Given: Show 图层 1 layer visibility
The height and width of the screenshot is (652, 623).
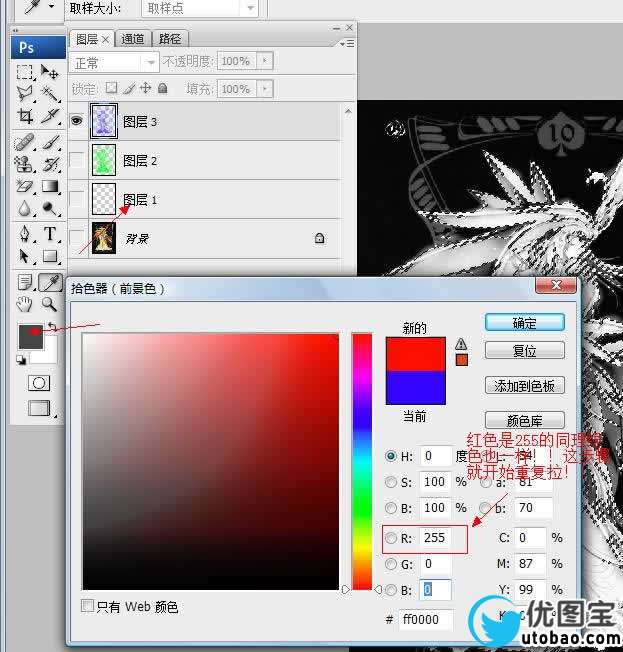Looking at the screenshot, I should (77, 199).
